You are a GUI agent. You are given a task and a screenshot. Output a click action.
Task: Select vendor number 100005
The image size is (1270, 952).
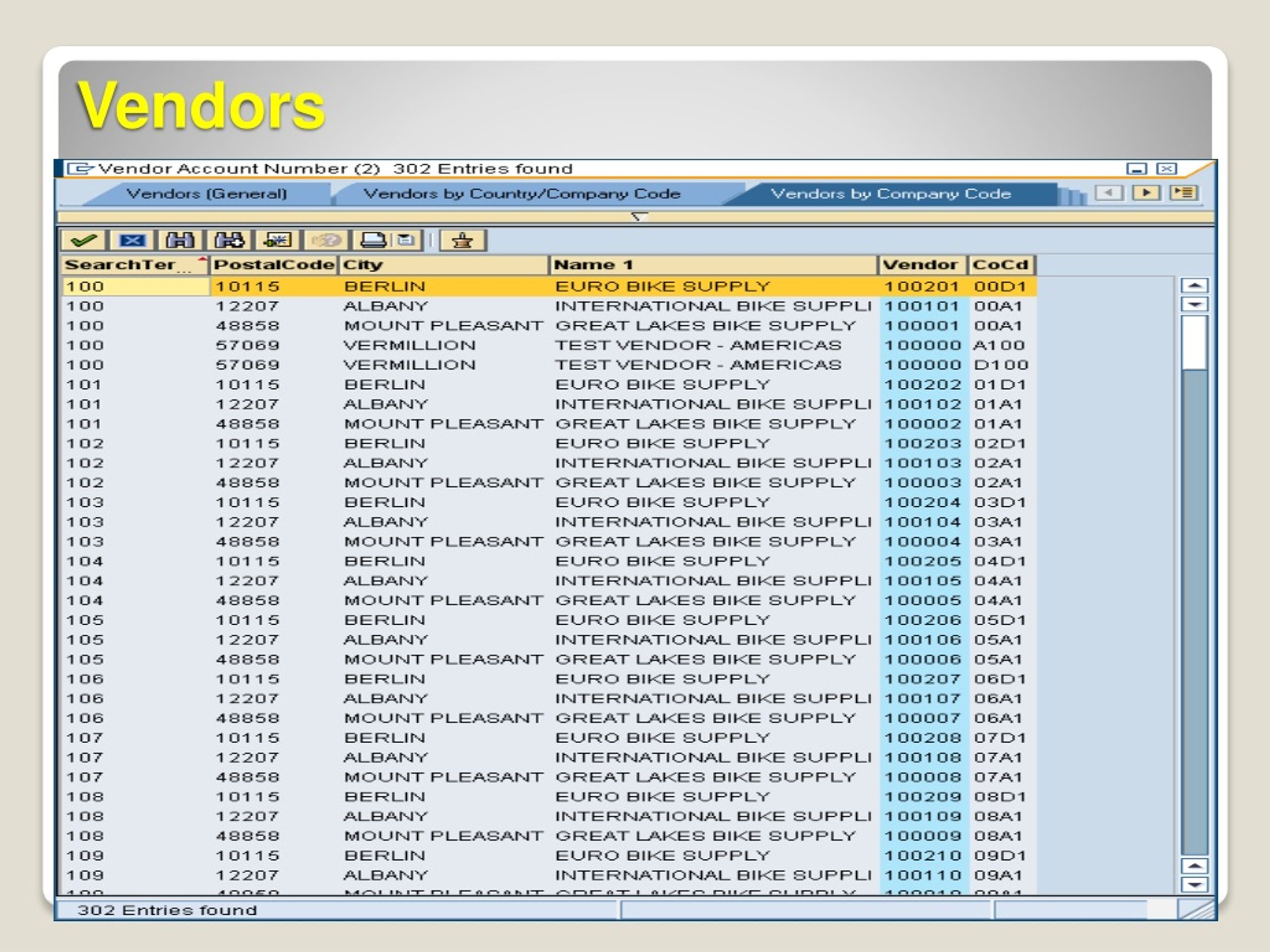point(922,600)
